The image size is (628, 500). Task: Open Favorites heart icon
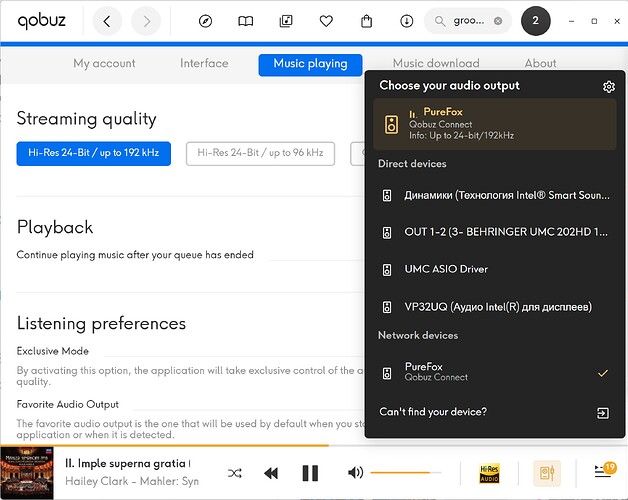tap(326, 21)
